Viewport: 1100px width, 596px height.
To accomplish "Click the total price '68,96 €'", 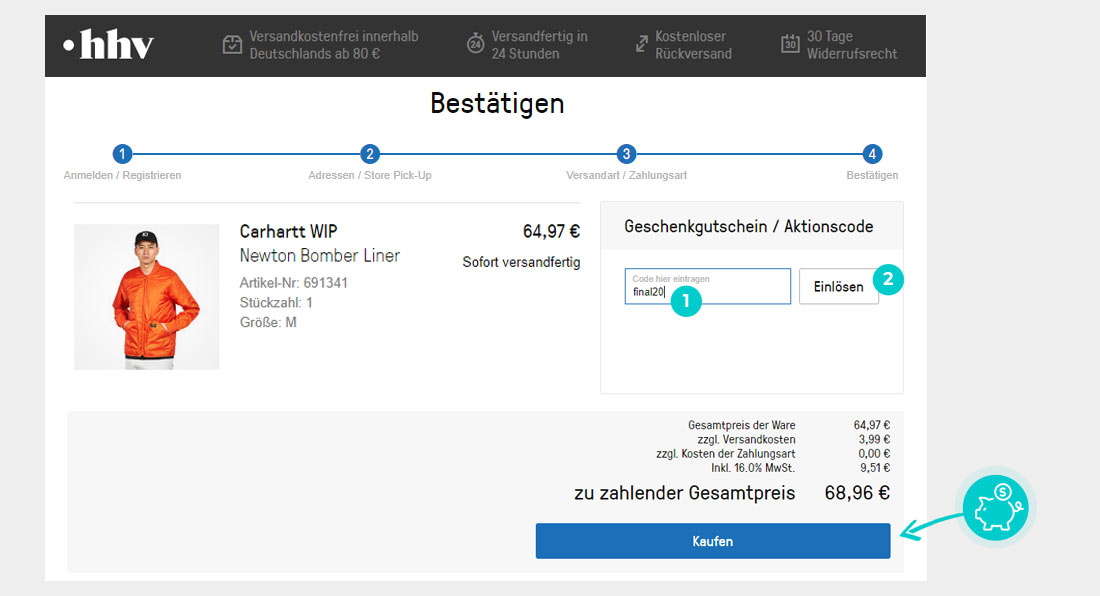I will tap(857, 493).
